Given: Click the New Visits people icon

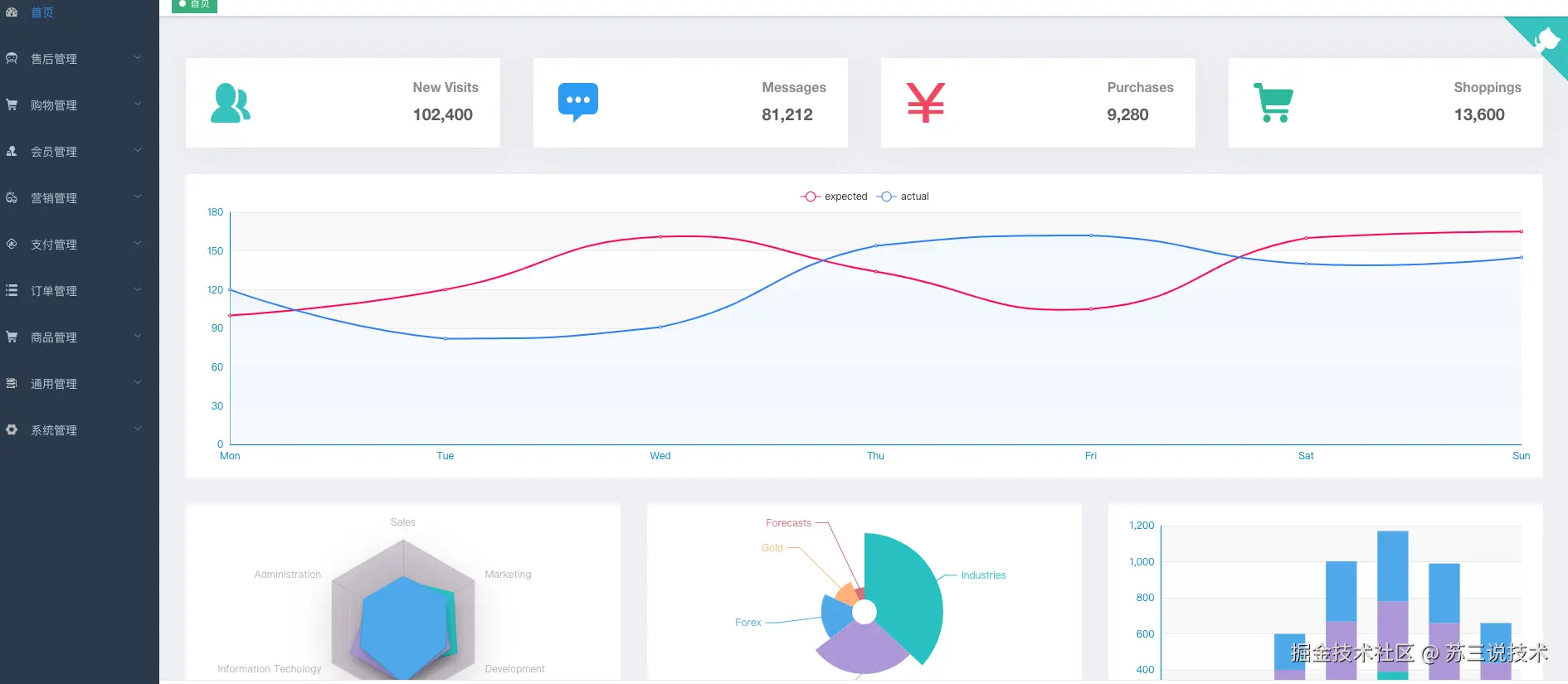Looking at the screenshot, I should point(231,104).
